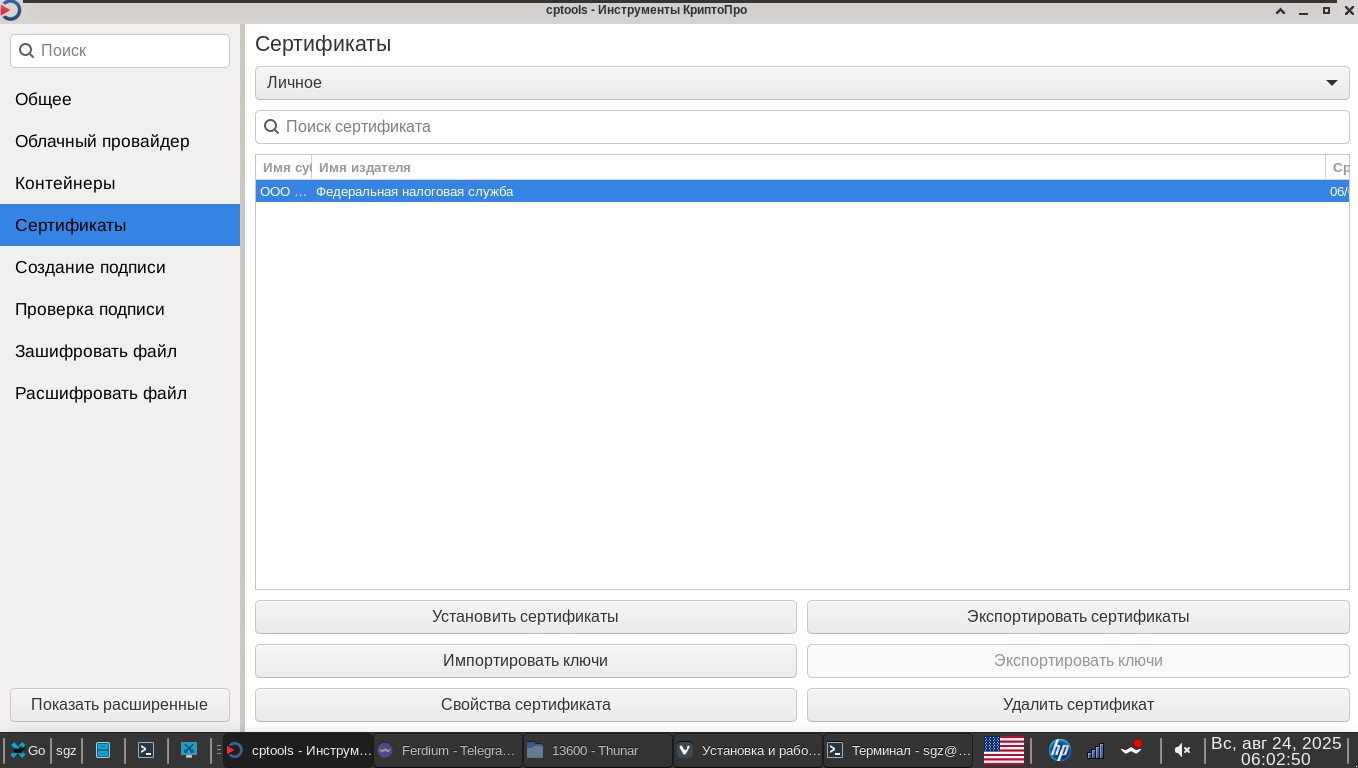Screen dimensions: 1358x768
Task: Open the Облачный провайдер section
Action: point(120,141)
